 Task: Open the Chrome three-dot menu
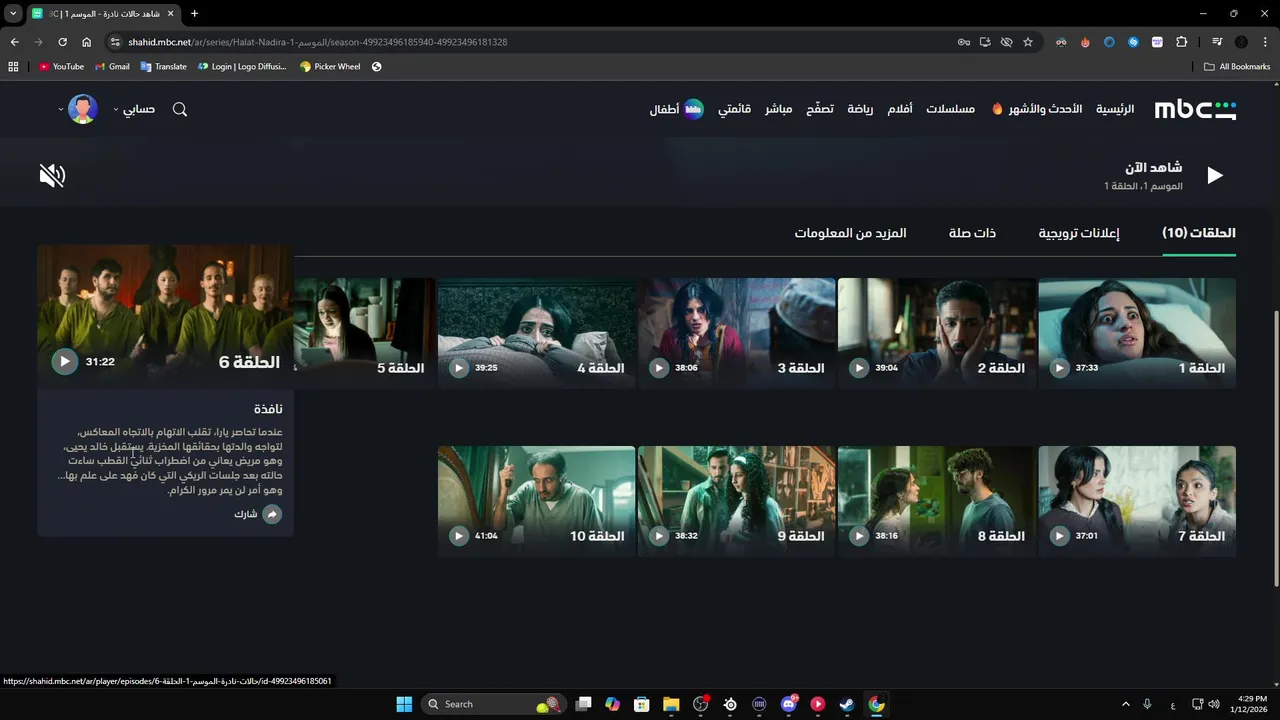(x=1264, y=42)
